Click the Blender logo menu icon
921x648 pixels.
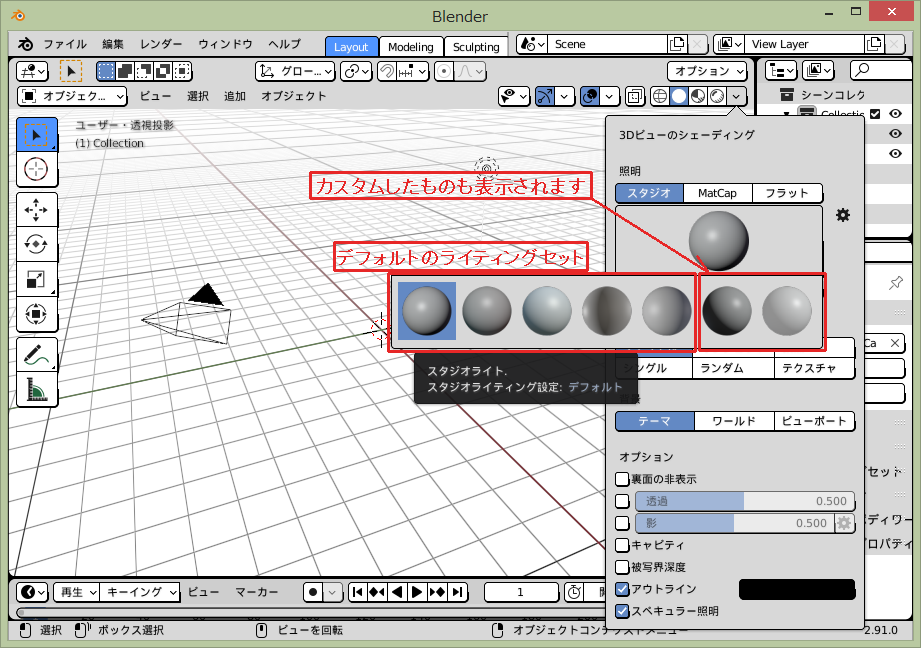pyautogui.click(x=25, y=44)
